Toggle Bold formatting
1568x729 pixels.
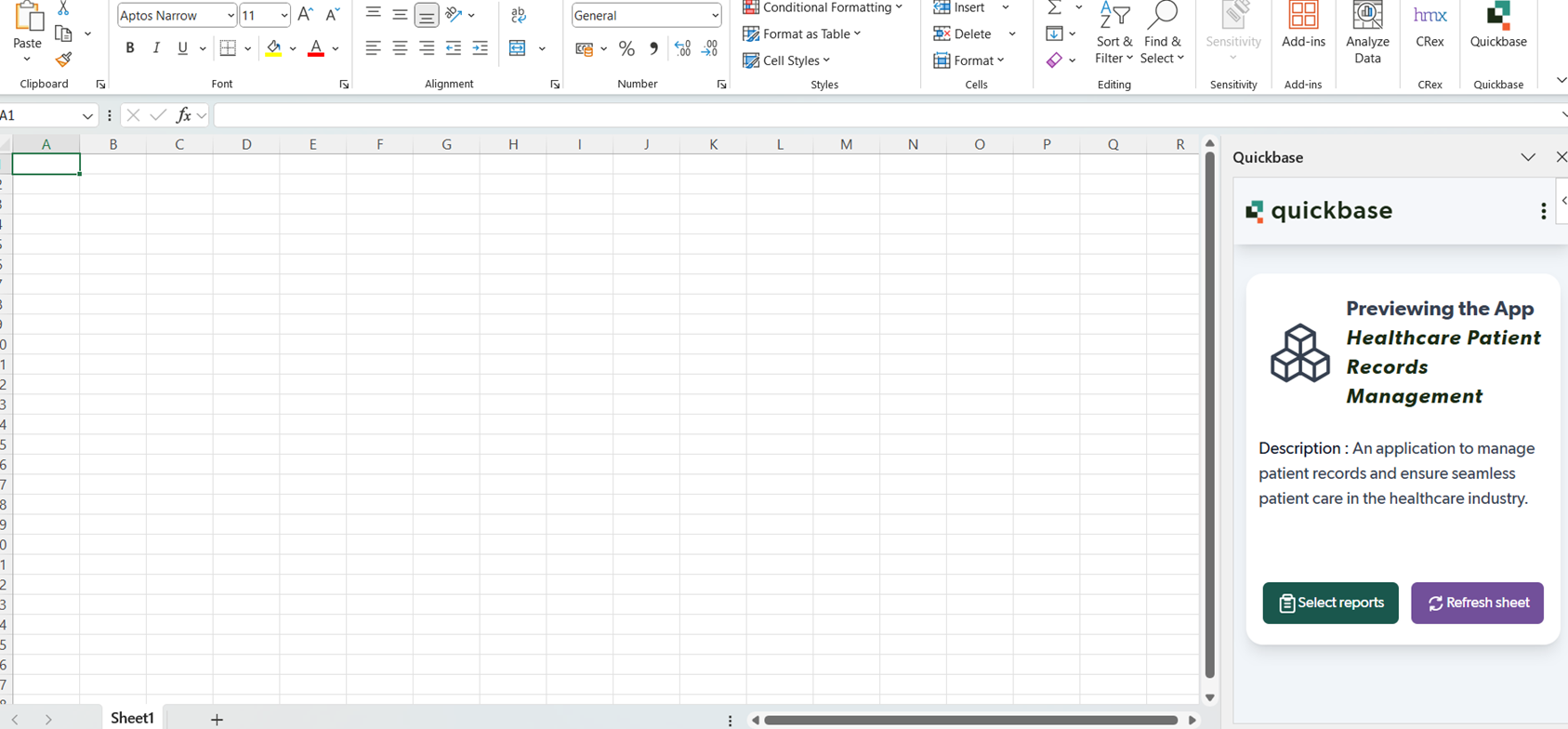(x=130, y=48)
